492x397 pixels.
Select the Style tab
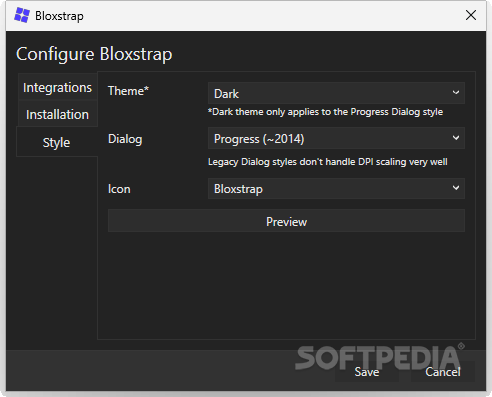coord(57,142)
